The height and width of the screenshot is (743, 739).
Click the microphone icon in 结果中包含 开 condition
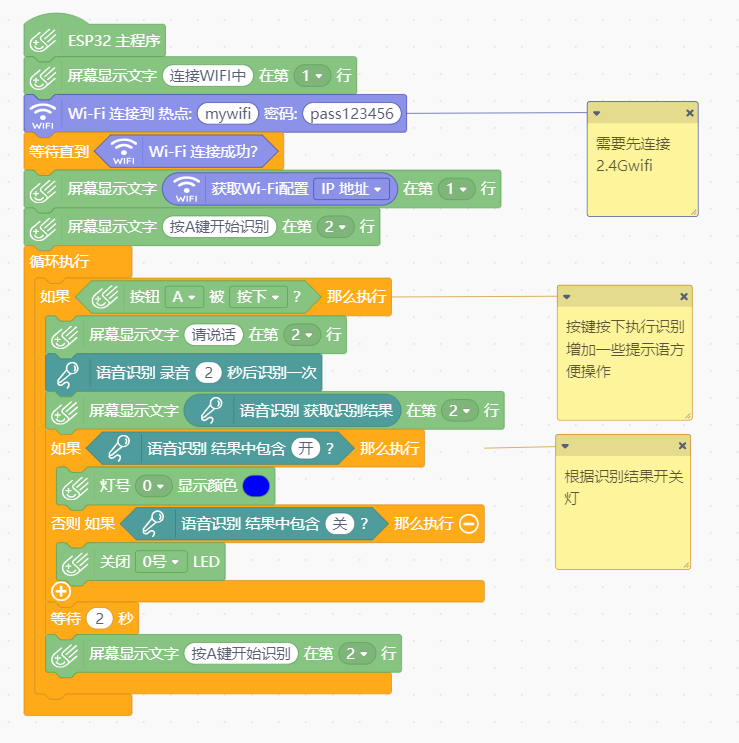click(x=118, y=448)
